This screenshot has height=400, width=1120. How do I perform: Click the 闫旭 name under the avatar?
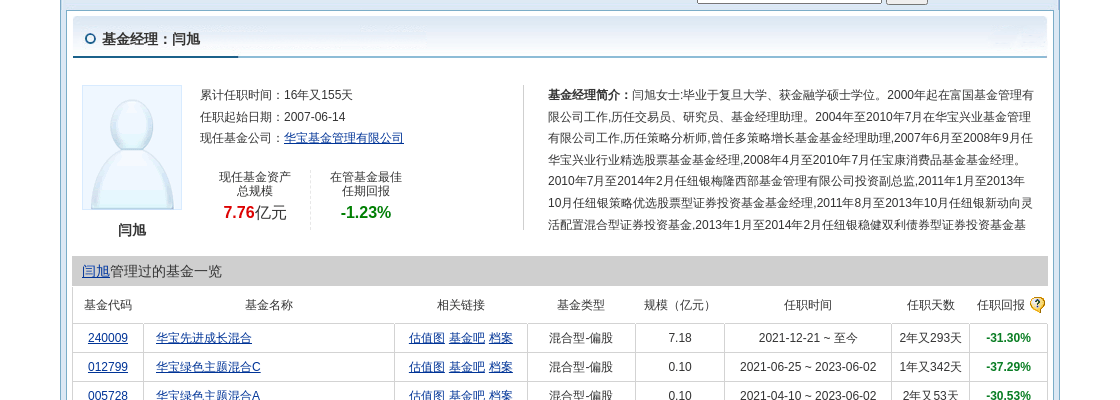[132, 230]
